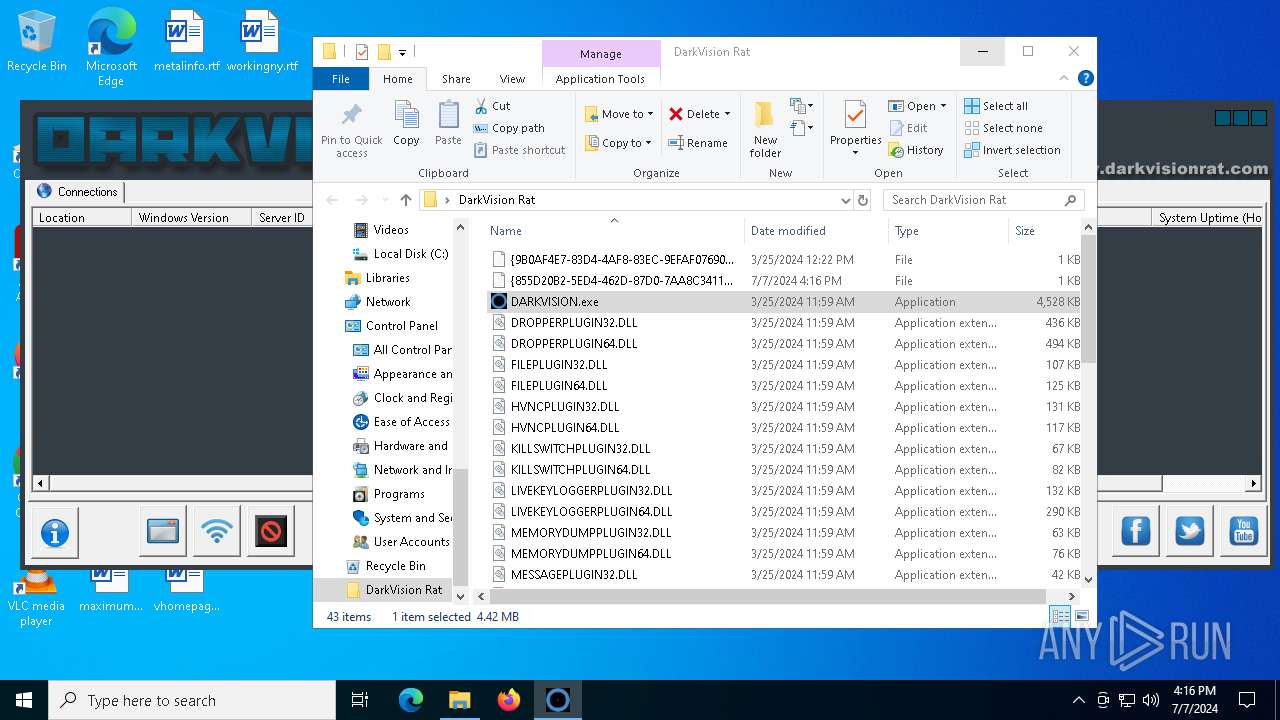Open file History

point(916,150)
